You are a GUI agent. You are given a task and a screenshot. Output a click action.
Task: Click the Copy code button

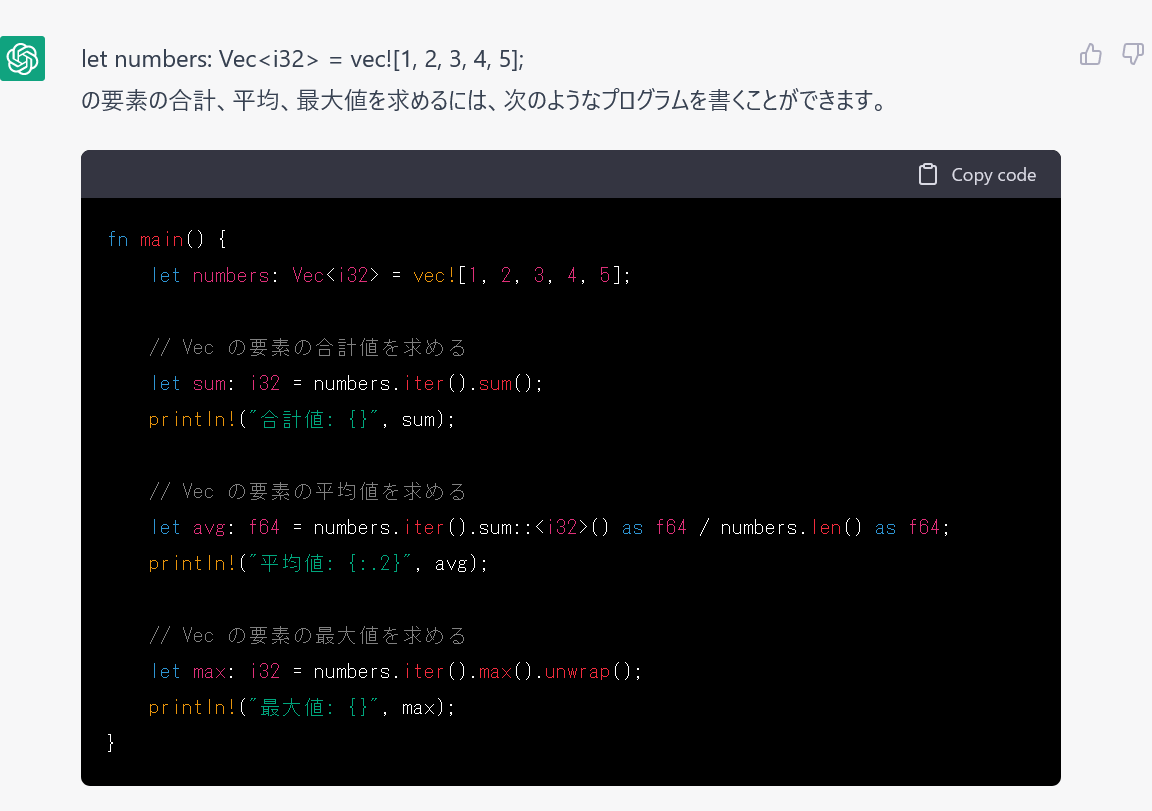point(977,174)
